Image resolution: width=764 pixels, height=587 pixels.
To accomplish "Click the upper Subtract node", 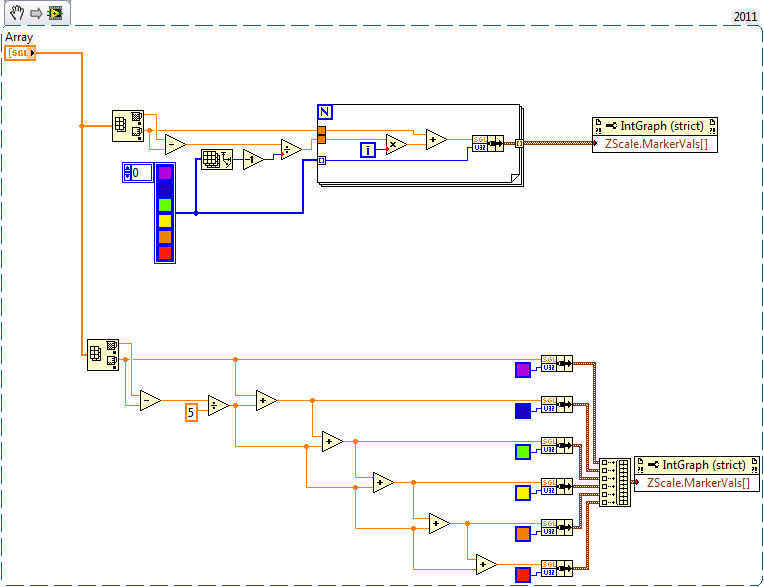I will [175, 145].
